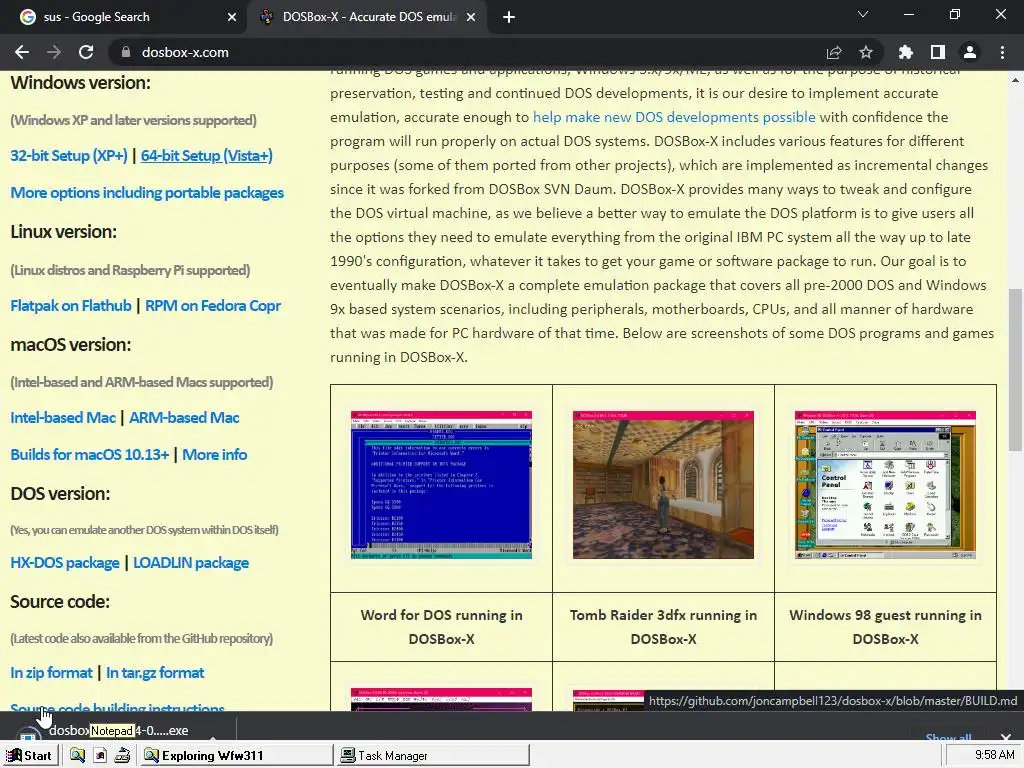Image resolution: width=1024 pixels, height=768 pixels.
Task: Open ARM-based Mac download
Action: 184,417
